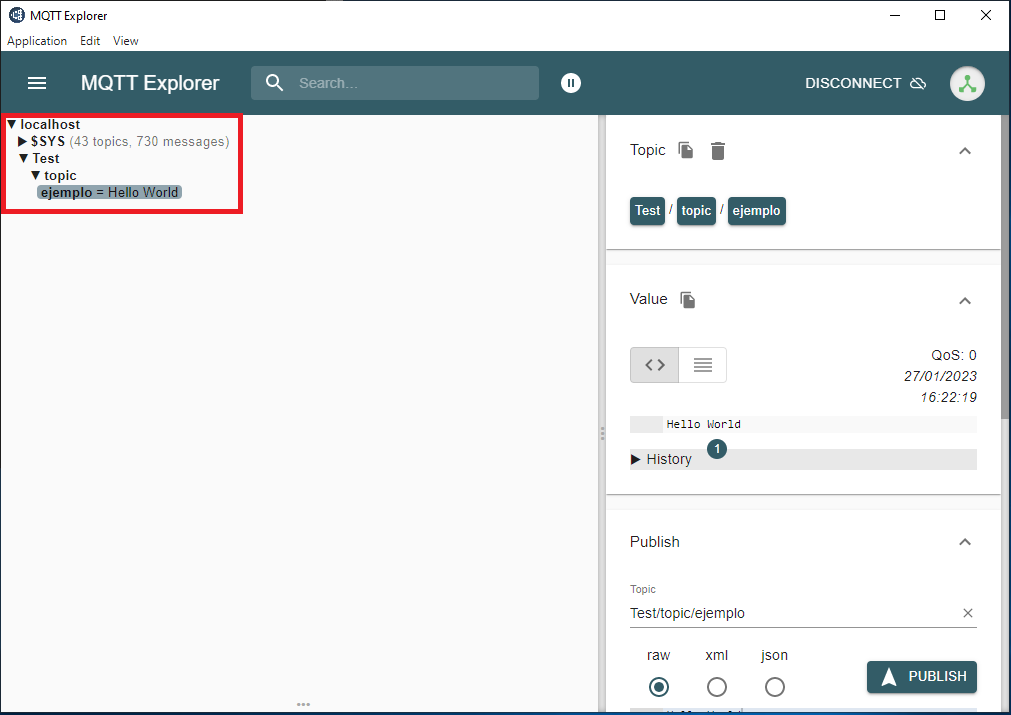Click the publish Topic input field

click(793, 613)
